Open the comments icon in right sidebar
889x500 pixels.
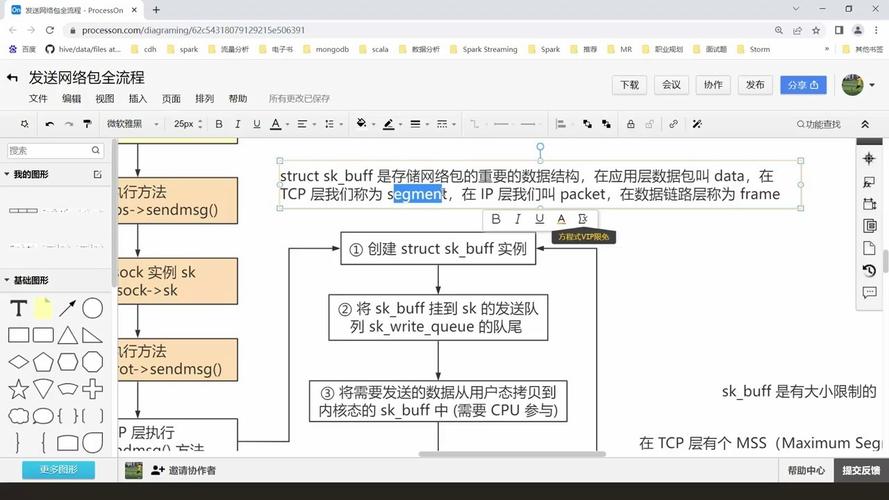[x=869, y=293]
